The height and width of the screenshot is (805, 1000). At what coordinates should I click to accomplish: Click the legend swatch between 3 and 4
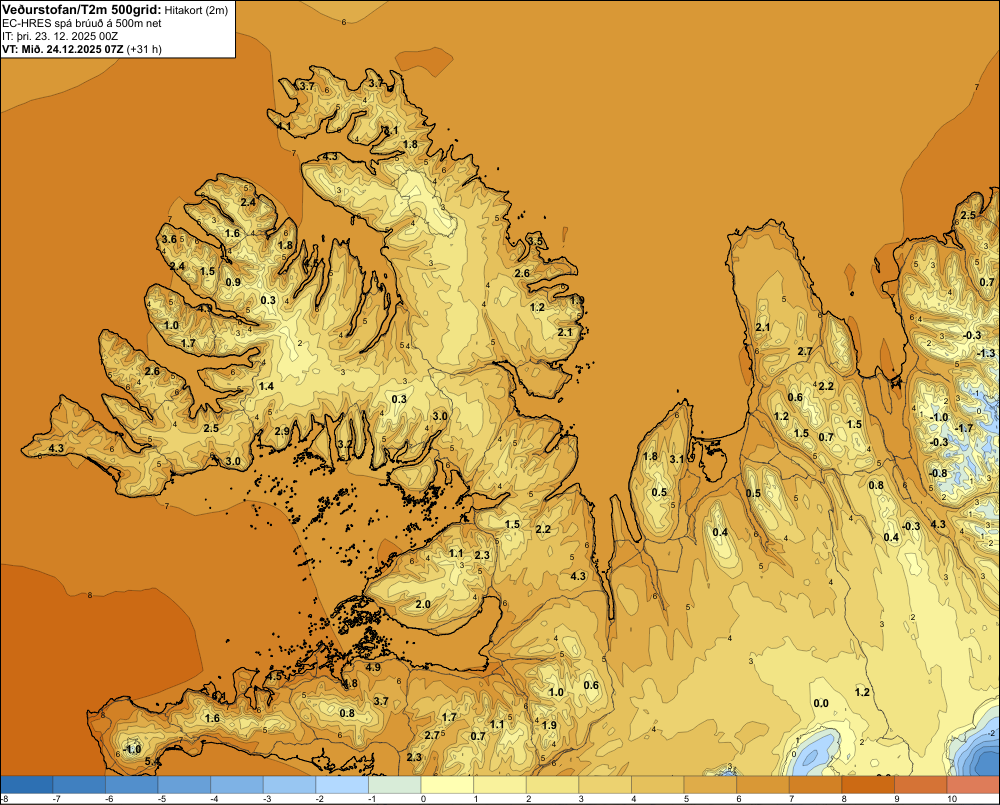pos(605,784)
